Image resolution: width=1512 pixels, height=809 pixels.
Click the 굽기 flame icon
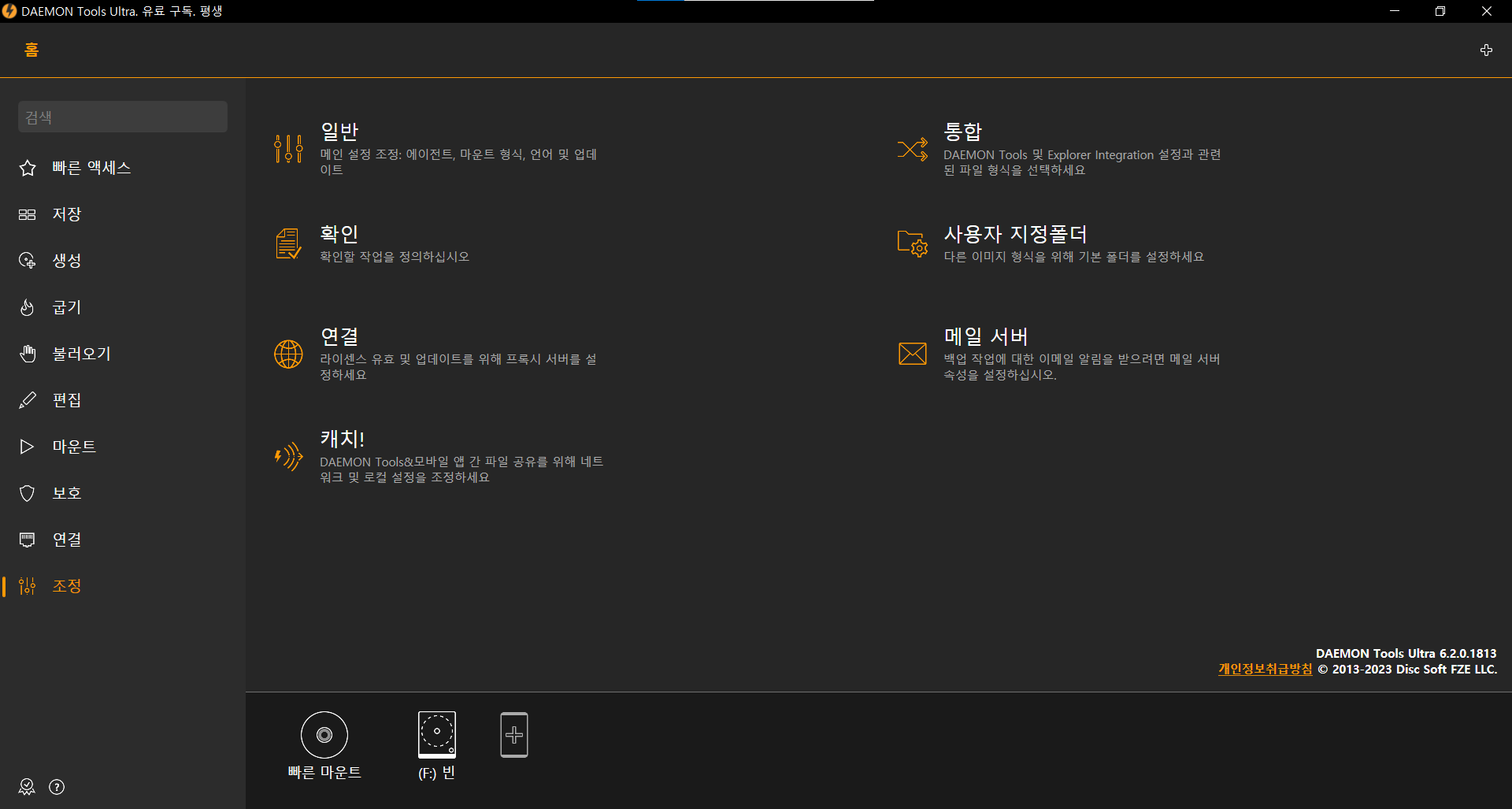click(x=28, y=307)
